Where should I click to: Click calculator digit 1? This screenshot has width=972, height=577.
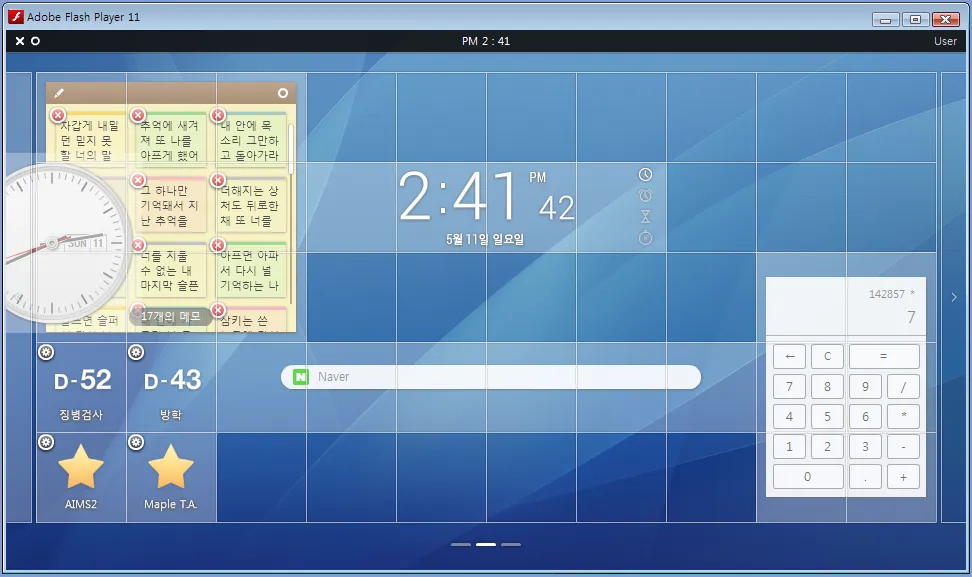click(789, 447)
